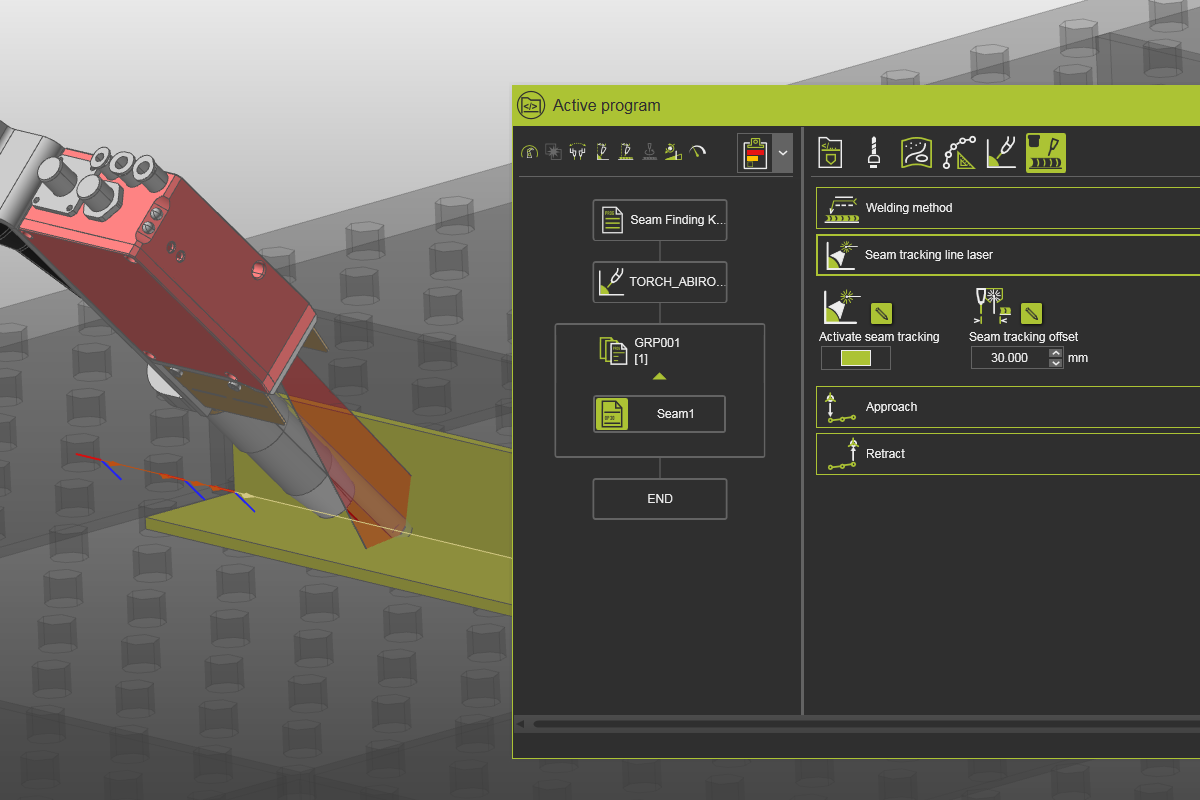
Task: Select the welding torch tool icon
Action: tap(1001, 152)
